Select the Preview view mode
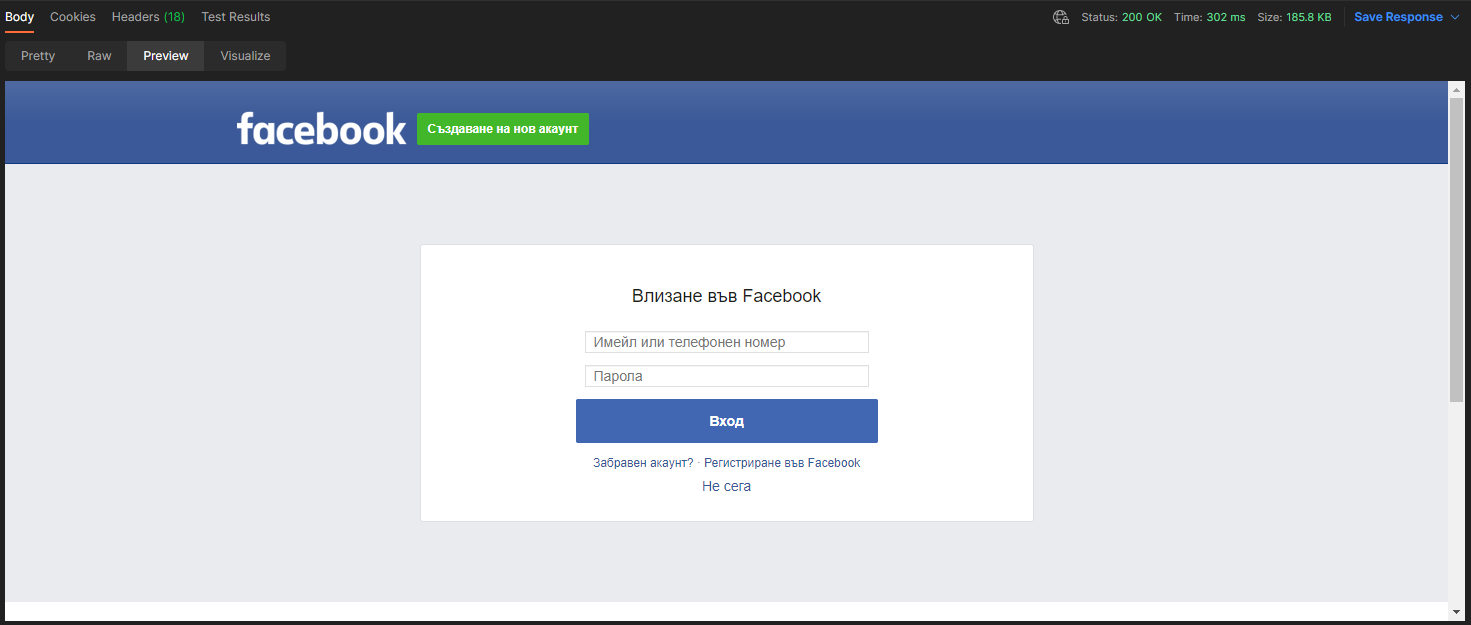The width and height of the screenshot is (1471, 625). click(x=166, y=56)
